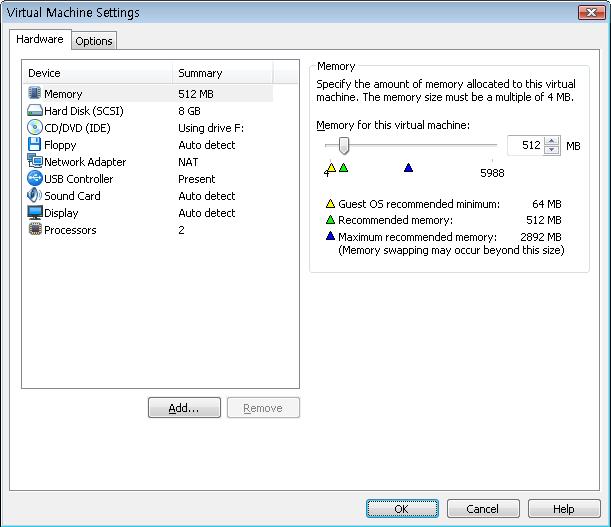This screenshot has height=527, width=611.
Task: Select the USB Controller row
Action: 148,179
